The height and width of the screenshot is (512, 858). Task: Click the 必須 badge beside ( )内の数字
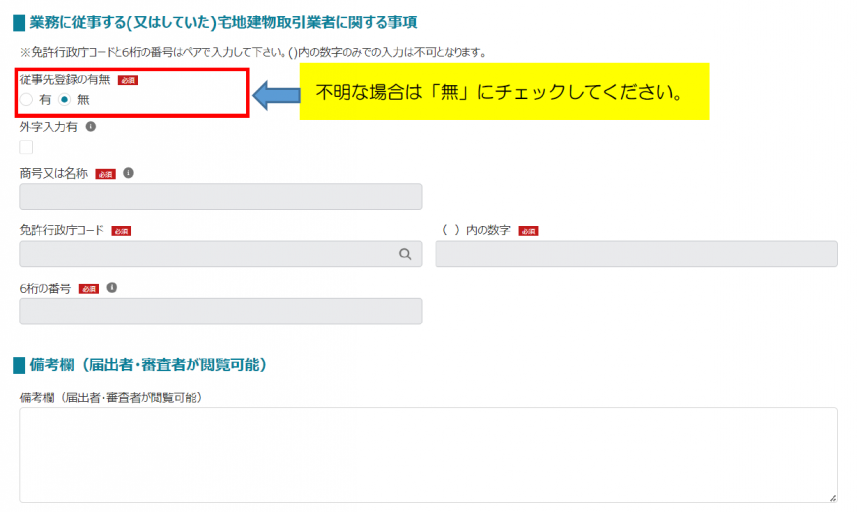pyautogui.click(x=528, y=231)
